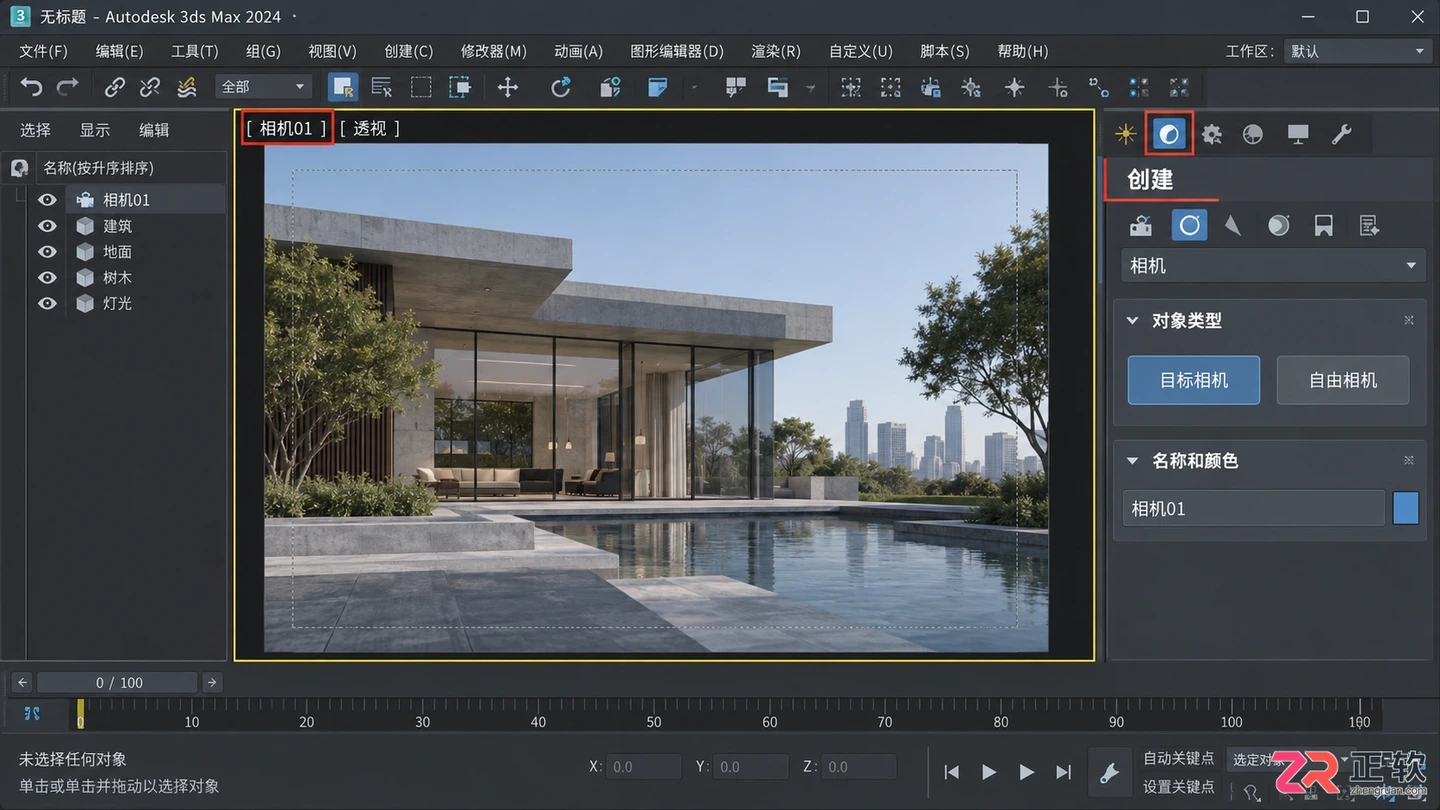The height and width of the screenshot is (810, 1440).
Task: Select the triangle category icon under 创建
Action: (1233, 226)
